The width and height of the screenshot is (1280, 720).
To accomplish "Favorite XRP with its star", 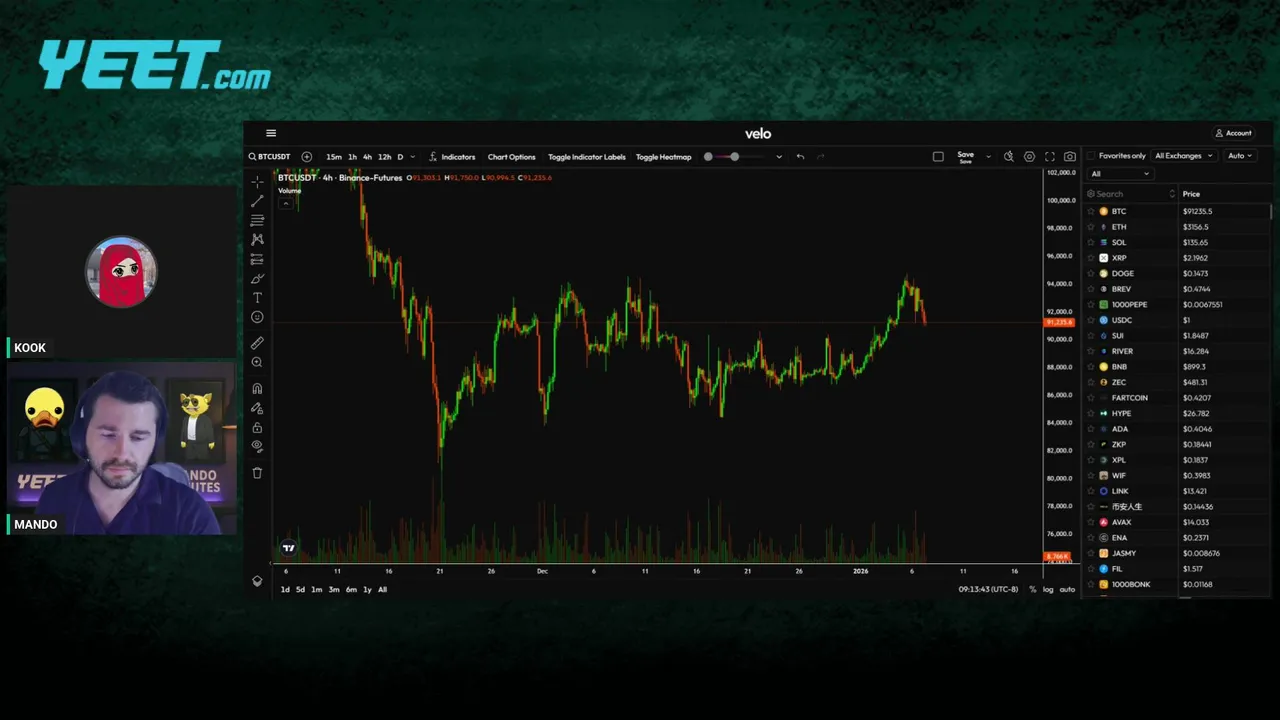I will click(1091, 258).
